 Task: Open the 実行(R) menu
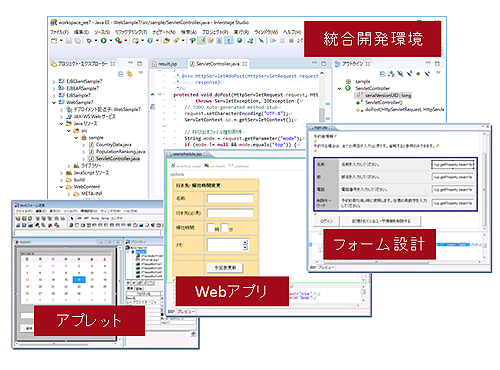241,32
